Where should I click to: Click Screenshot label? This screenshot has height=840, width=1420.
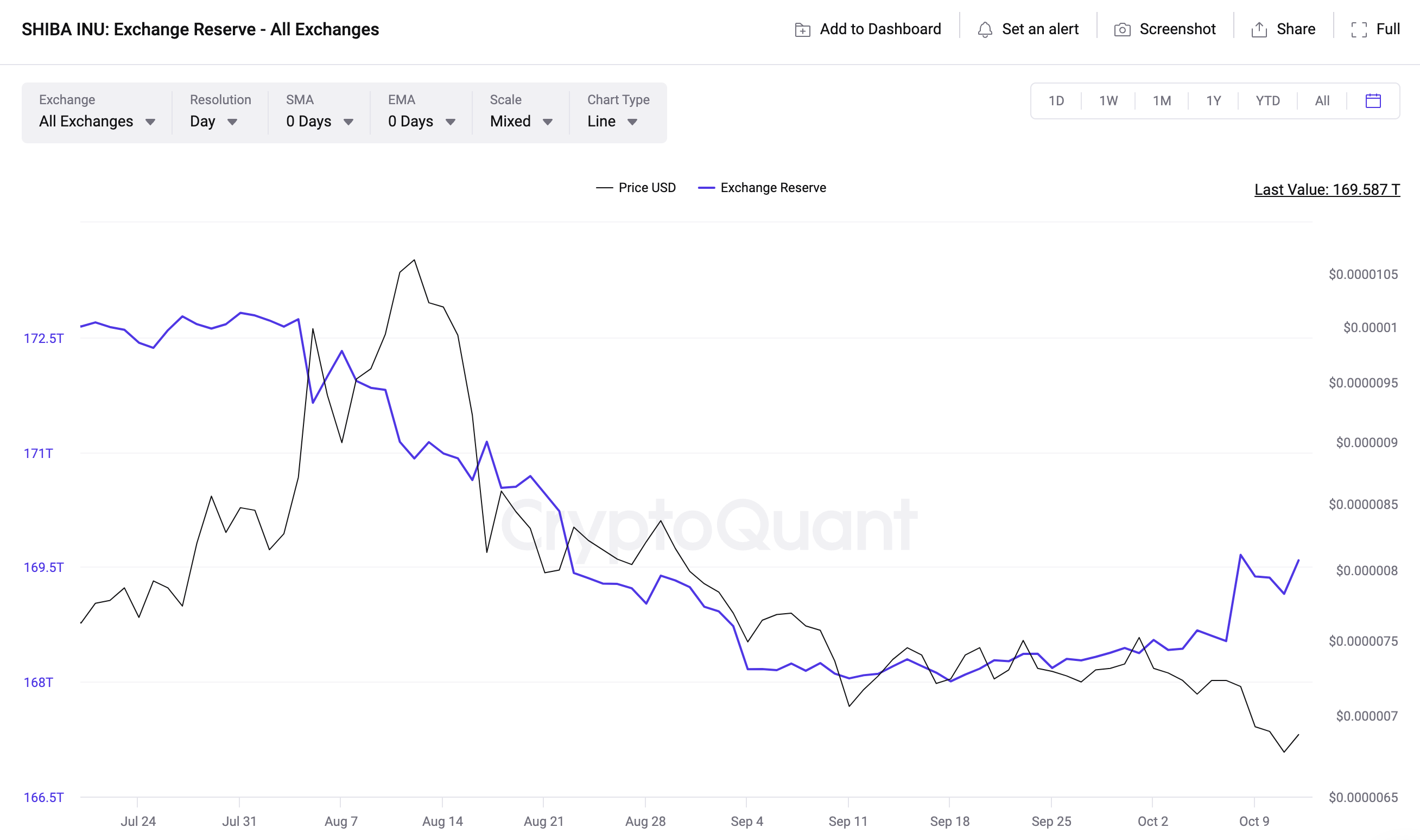tap(1178, 29)
